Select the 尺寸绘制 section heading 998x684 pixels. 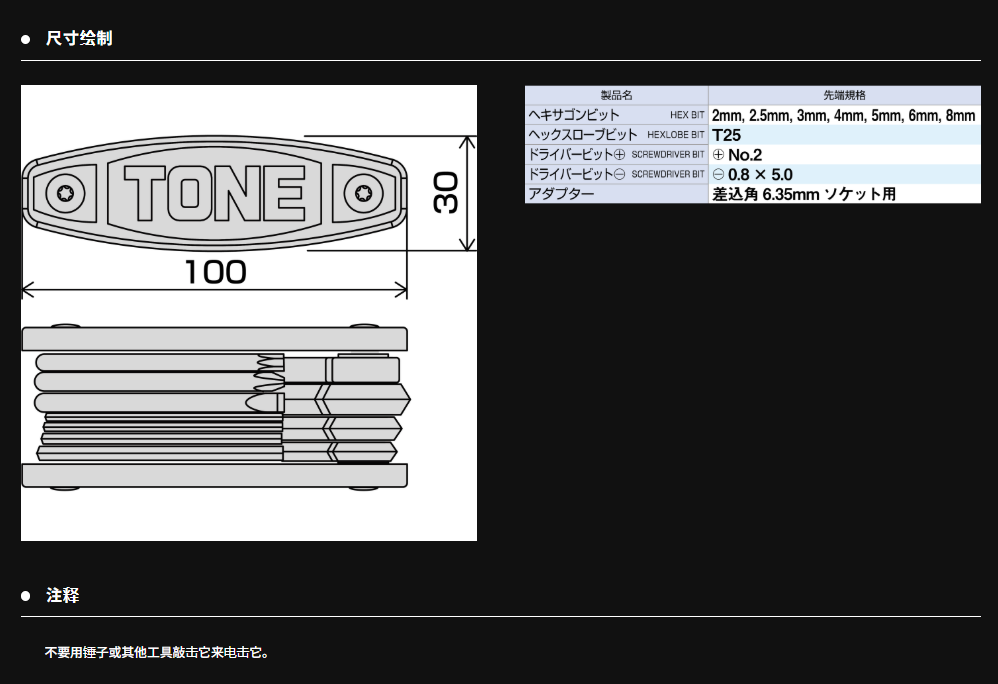pos(79,39)
